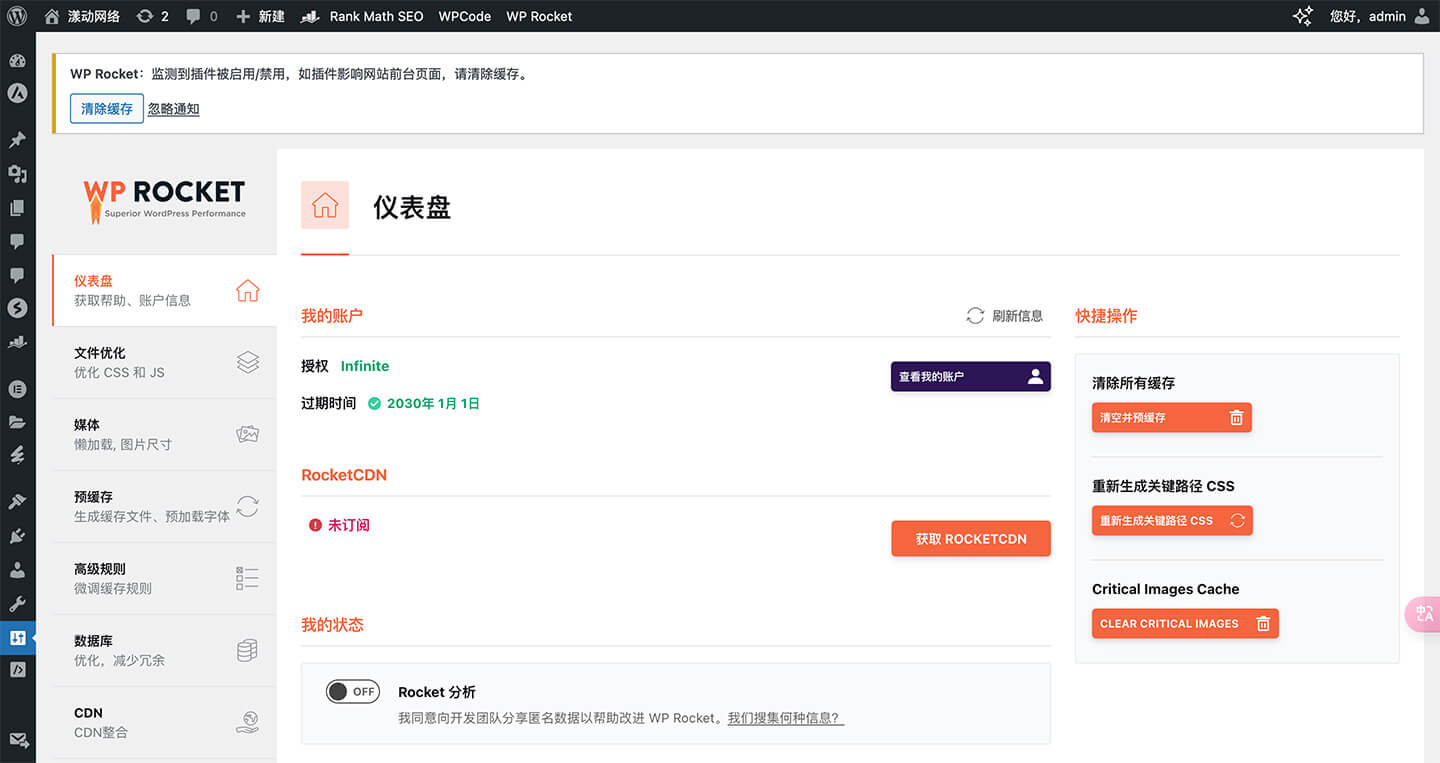Click the 重新生成关键路径 CSS orange button

pyautogui.click(x=1172, y=520)
